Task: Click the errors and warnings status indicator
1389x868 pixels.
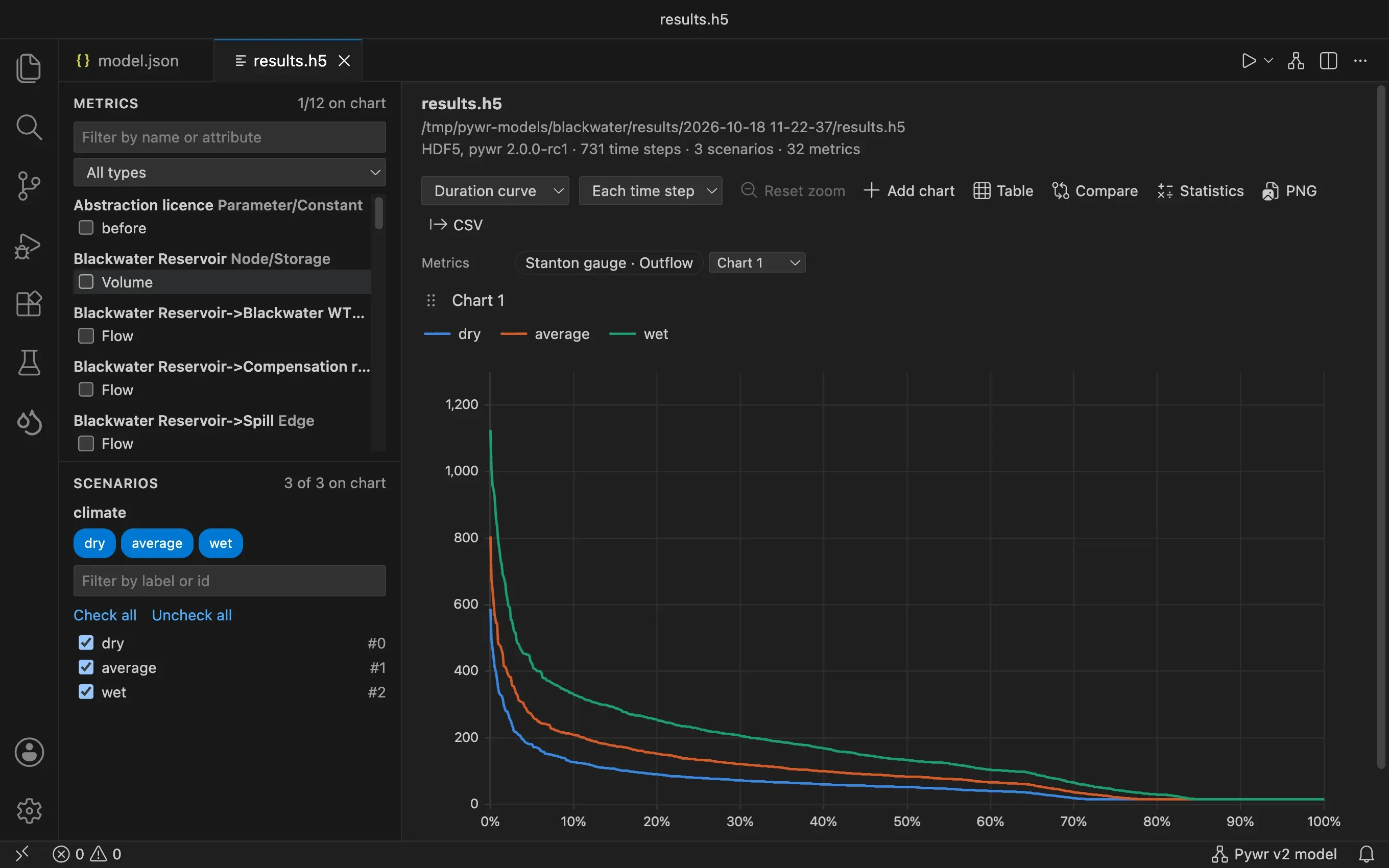Action: (87, 854)
